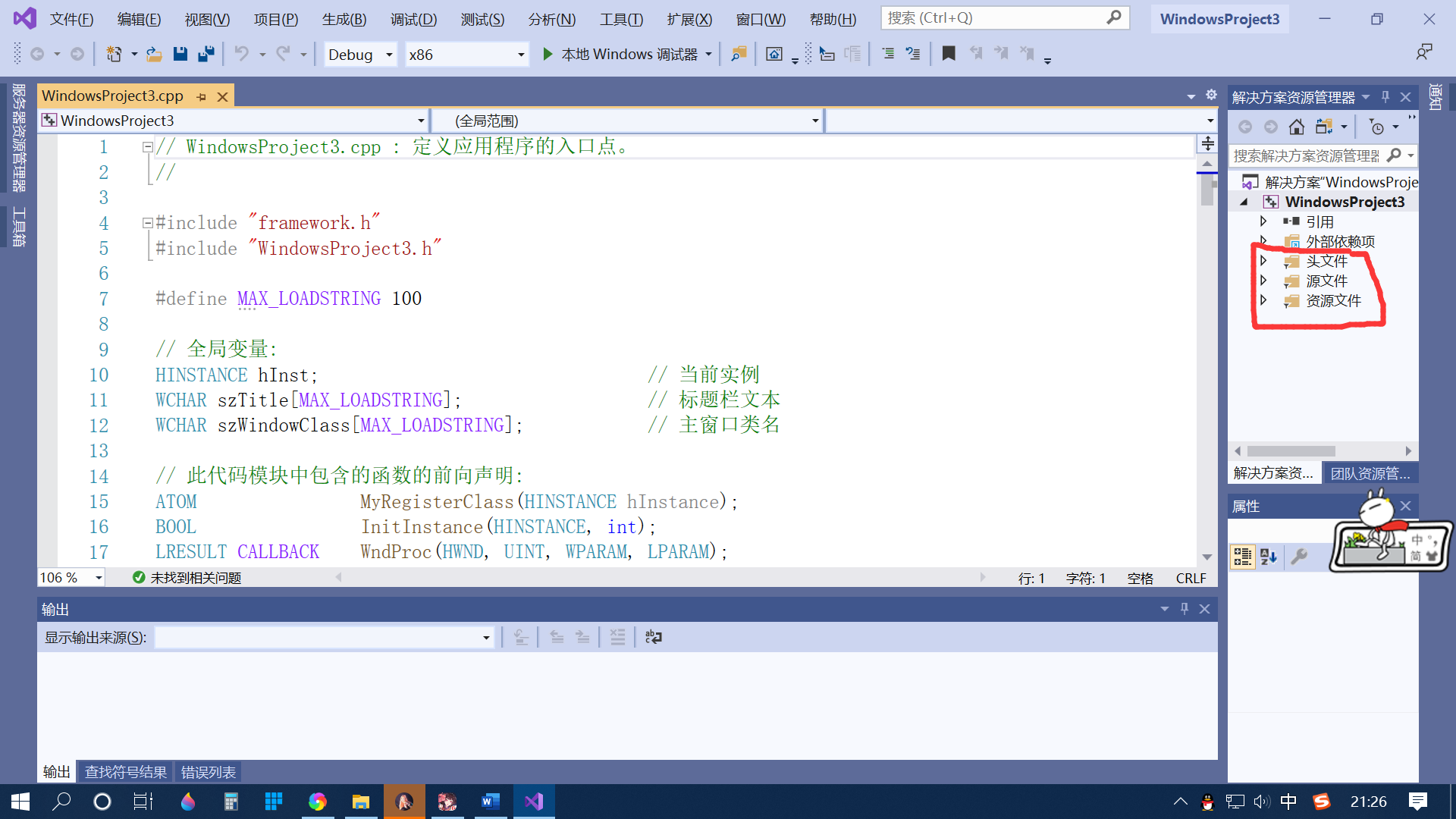Open the 通知 side panel
This screenshot has width=1456, height=819.
click(1436, 98)
